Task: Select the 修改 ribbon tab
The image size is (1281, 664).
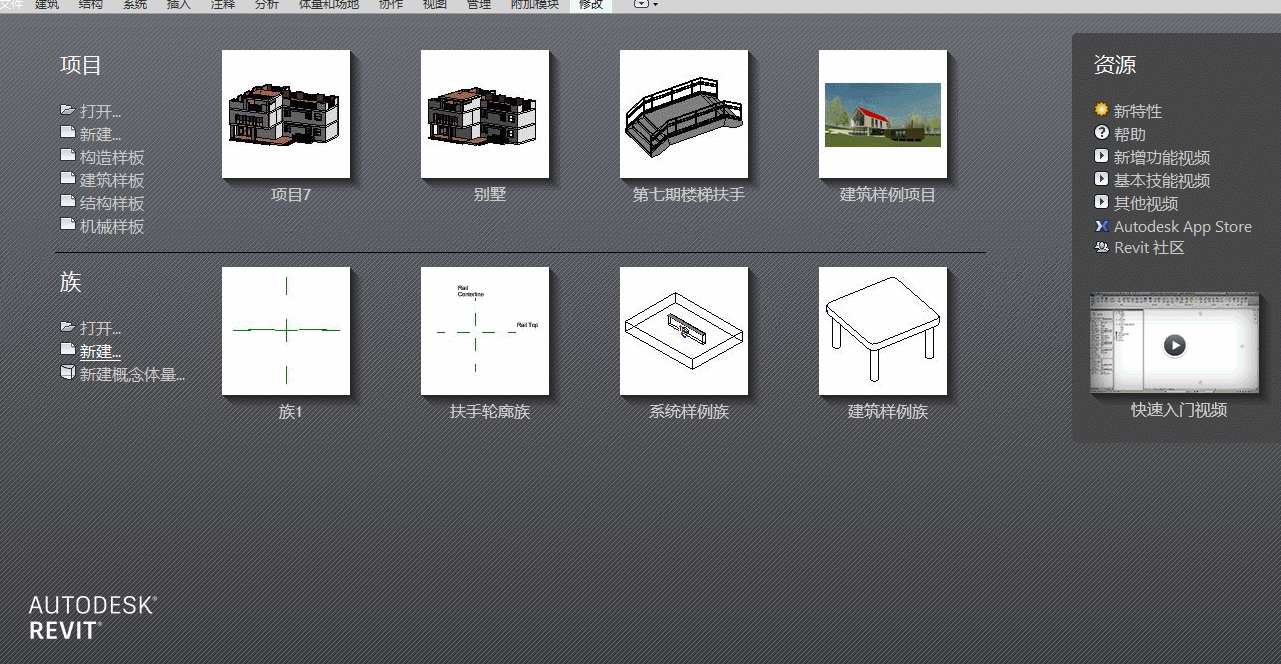Action: (x=590, y=5)
